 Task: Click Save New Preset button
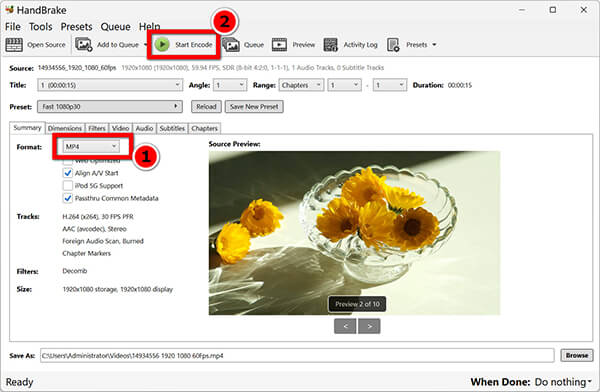click(254, 106)
